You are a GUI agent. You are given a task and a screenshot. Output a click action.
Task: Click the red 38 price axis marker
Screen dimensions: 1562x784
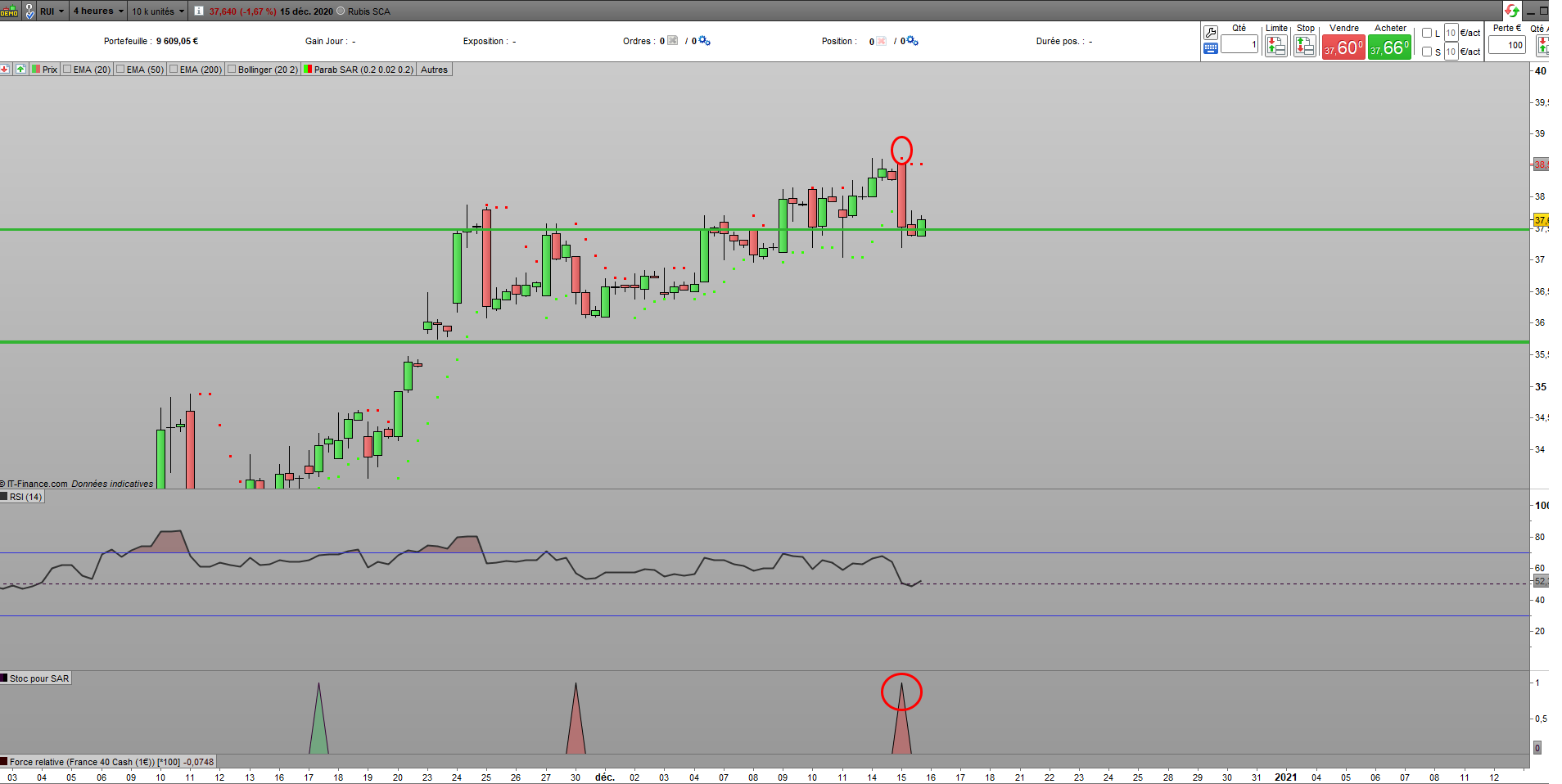coord(1541,164)
